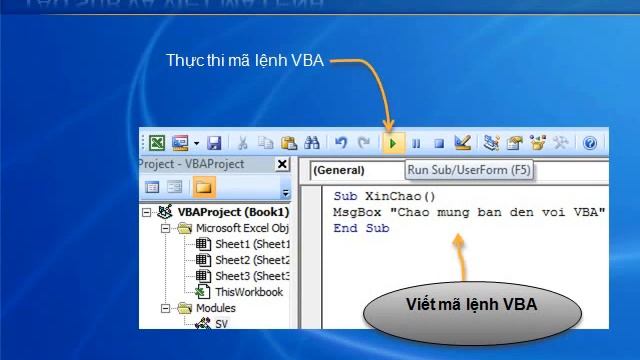
Task: Select Sheet2 in the project tree
Action: coord(252,260)
